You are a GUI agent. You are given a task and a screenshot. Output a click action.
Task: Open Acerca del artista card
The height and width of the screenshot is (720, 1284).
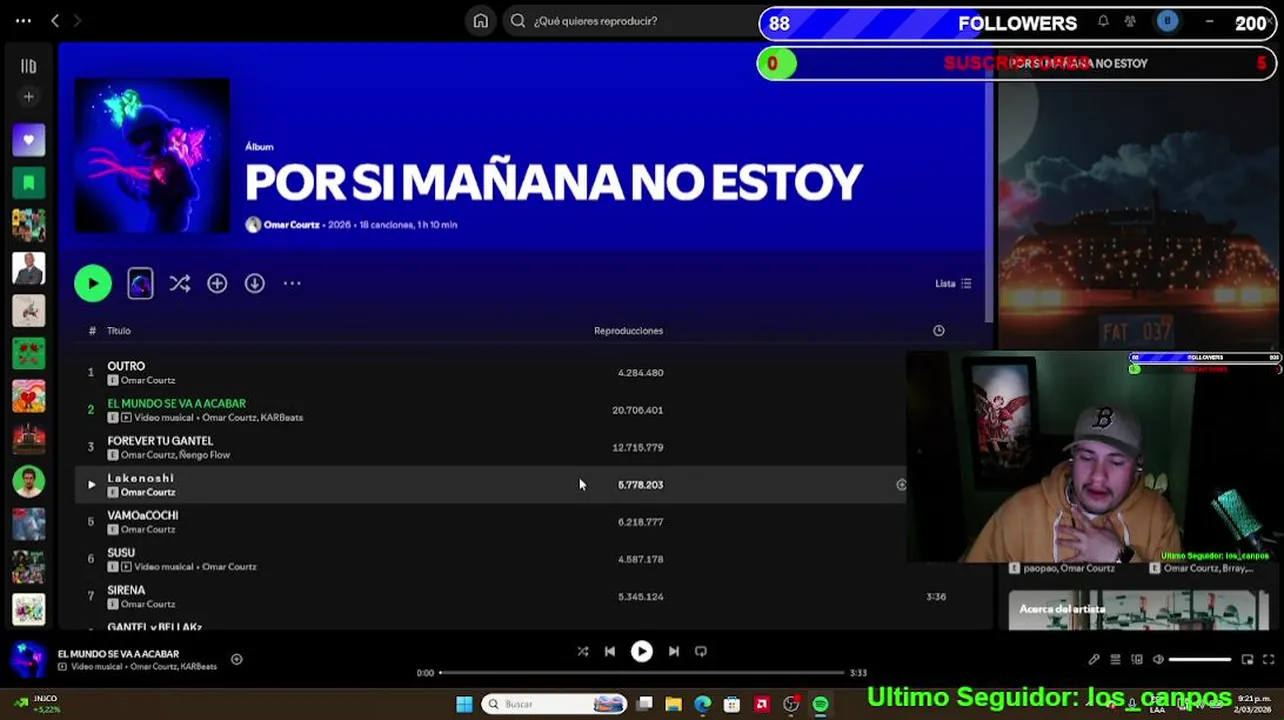(x=1139, y=610)
